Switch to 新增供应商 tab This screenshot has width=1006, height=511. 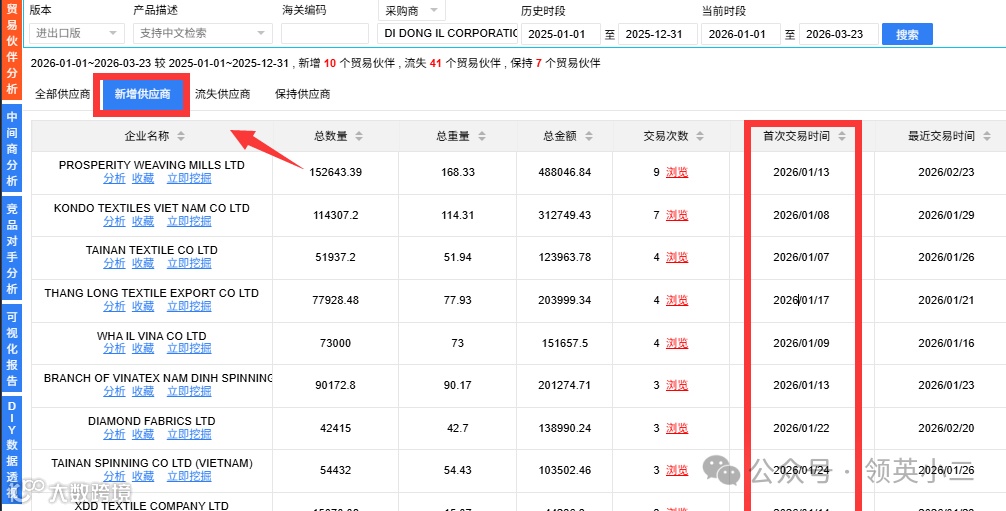[x=142, y=94]
